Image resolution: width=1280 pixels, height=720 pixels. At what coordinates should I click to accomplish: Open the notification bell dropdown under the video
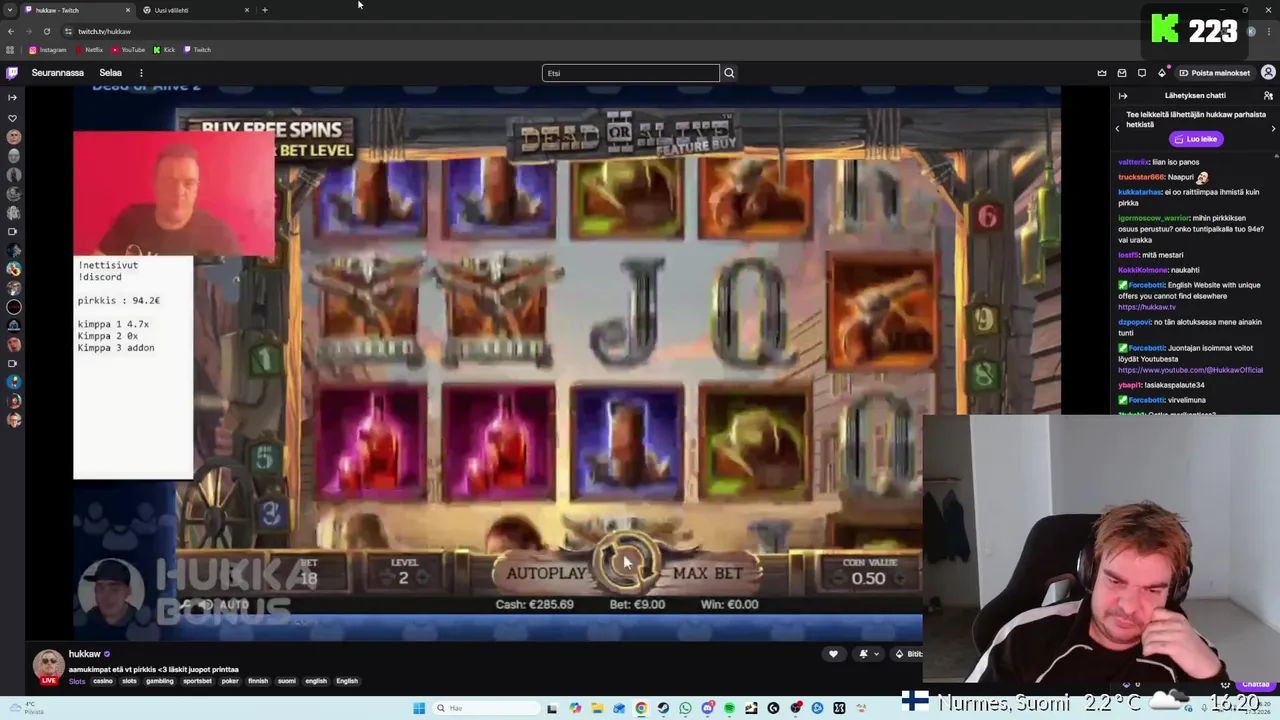coord(869,654)
